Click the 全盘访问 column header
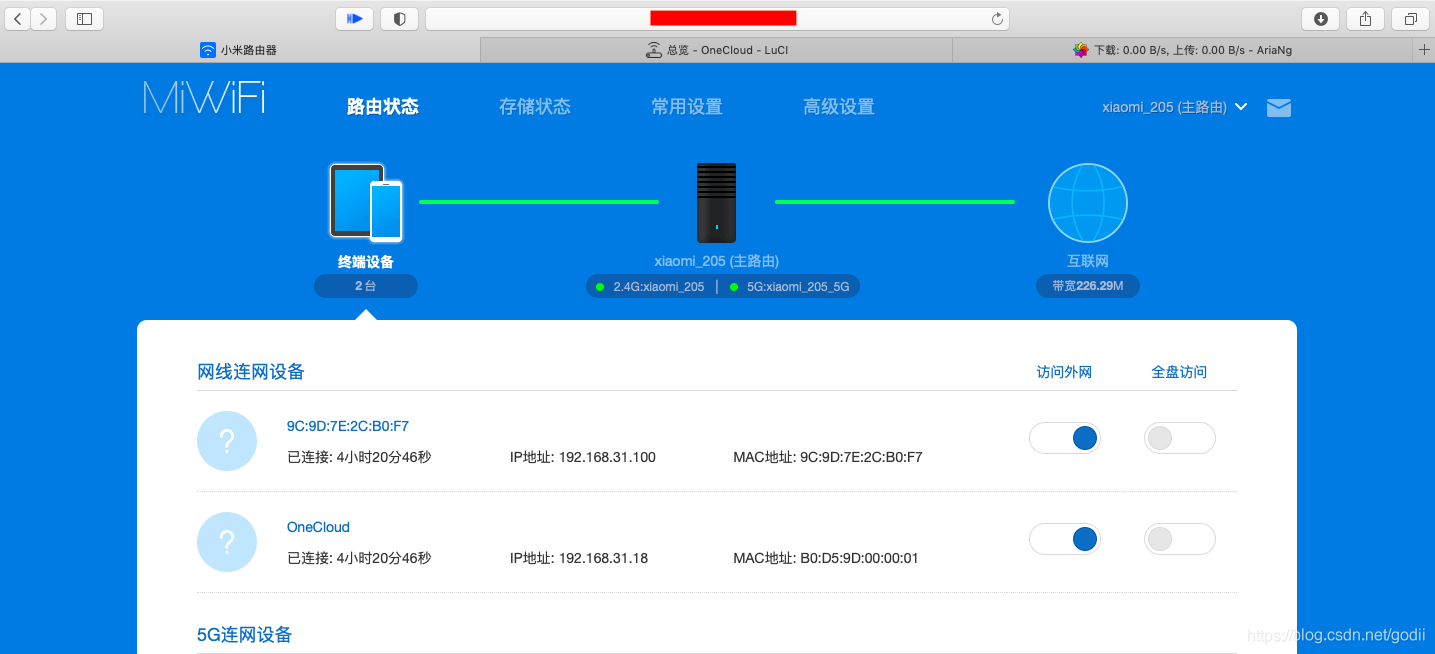The width and height of the screenshot is (1435, 654). pyautogui.click(x=1179, y=372)
